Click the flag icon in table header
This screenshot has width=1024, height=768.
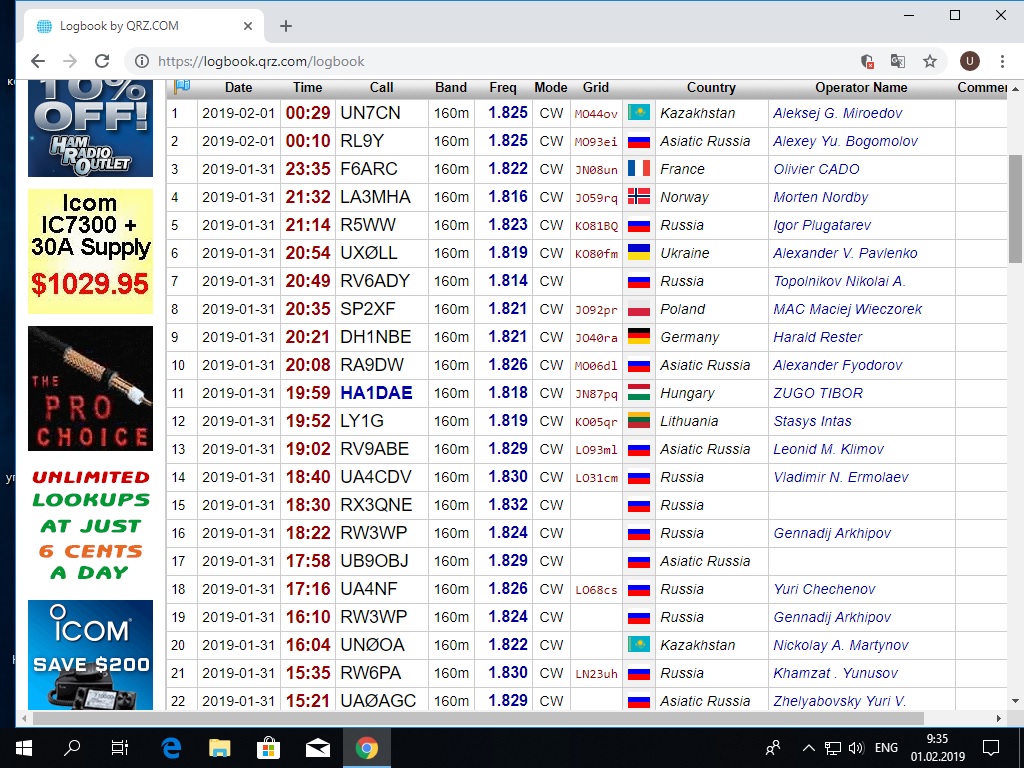click(x=182, y=87)
